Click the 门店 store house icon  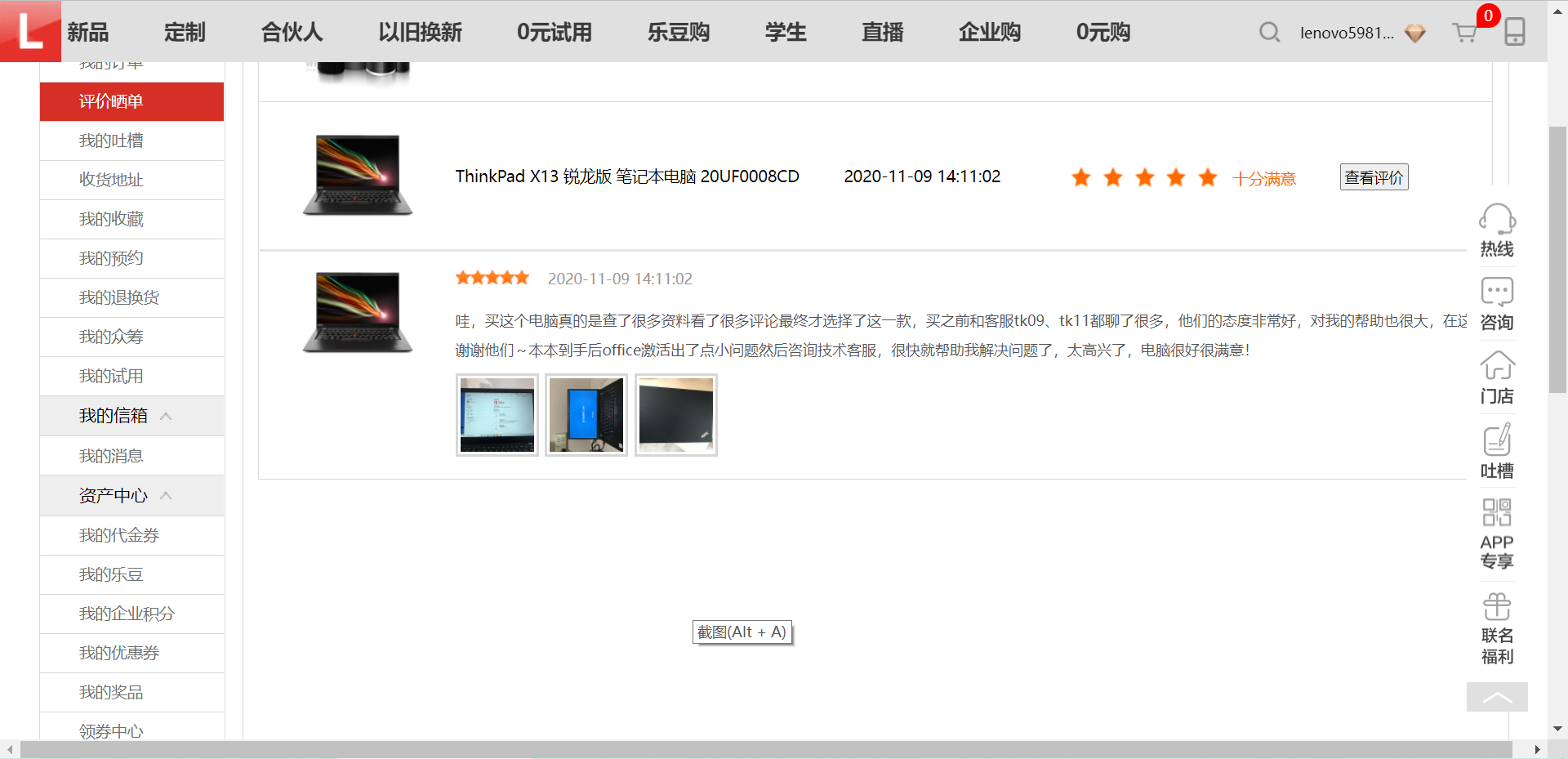1497,365
